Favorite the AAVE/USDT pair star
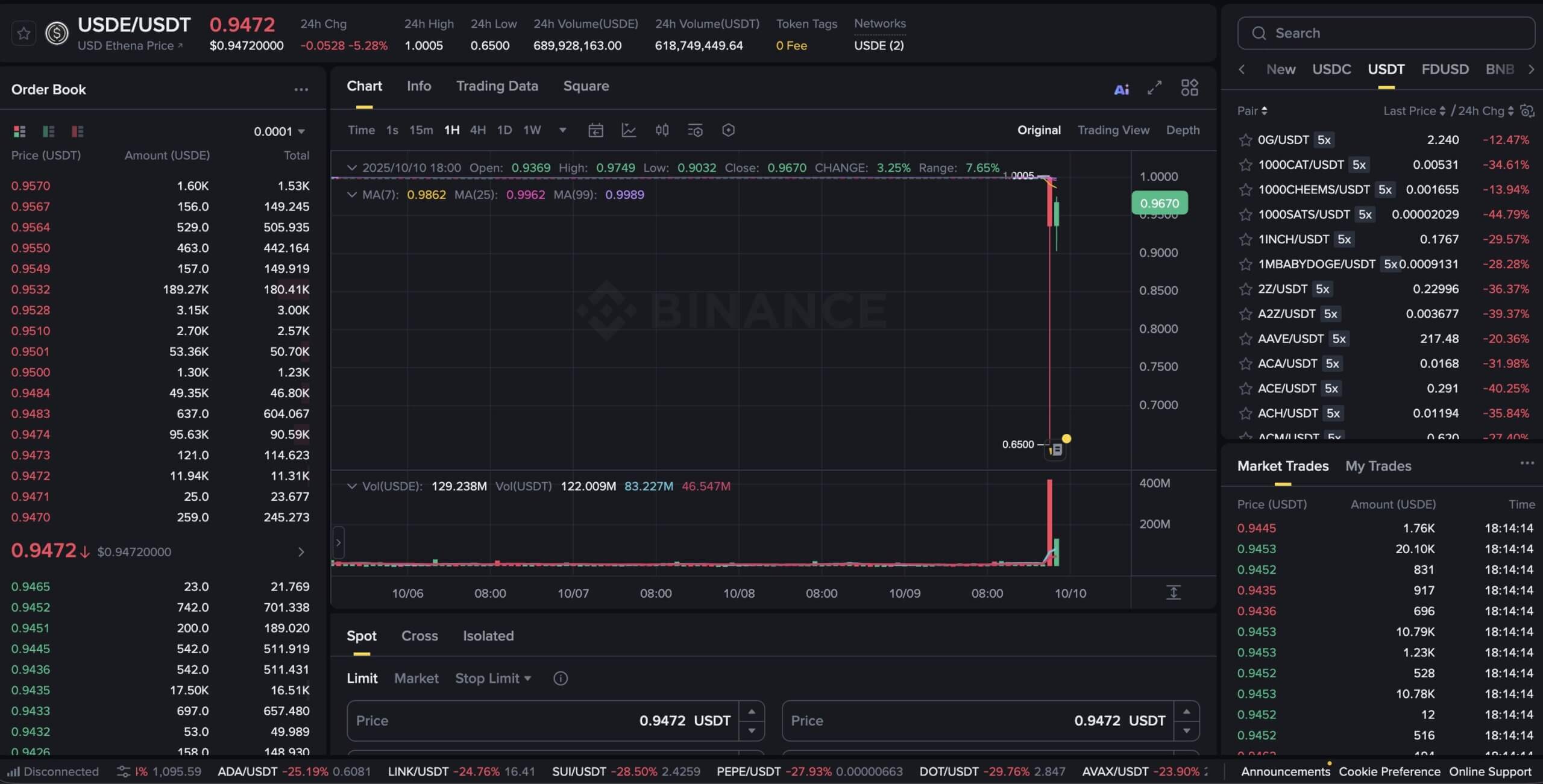 coord(1246,339)
